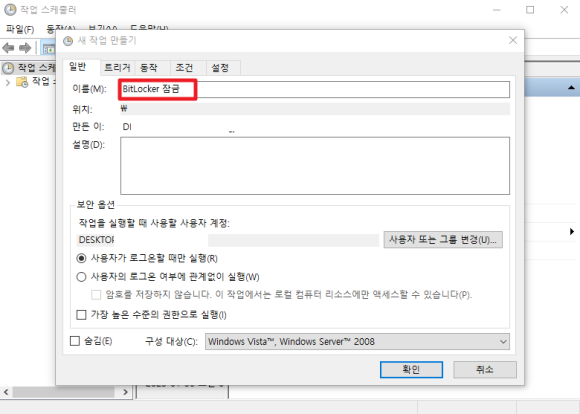The image size is (580, 414).
Task: Click the horizontal scrollbar thumb
Action: pyautogui.click(x=64, y=392)
